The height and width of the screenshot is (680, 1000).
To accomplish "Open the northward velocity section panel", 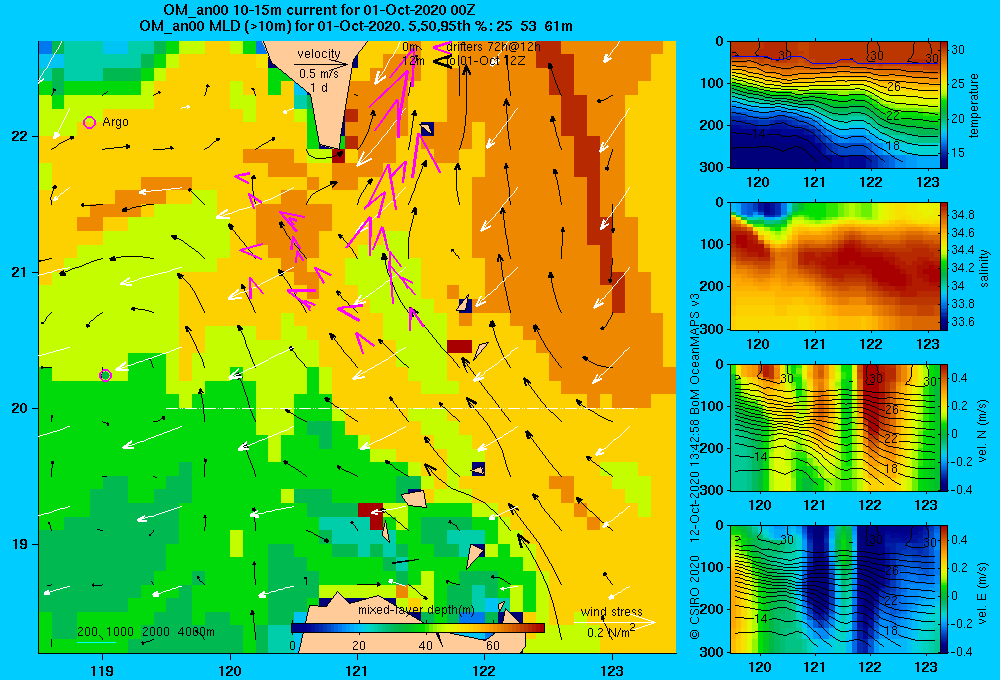I will tap(834, 427).
